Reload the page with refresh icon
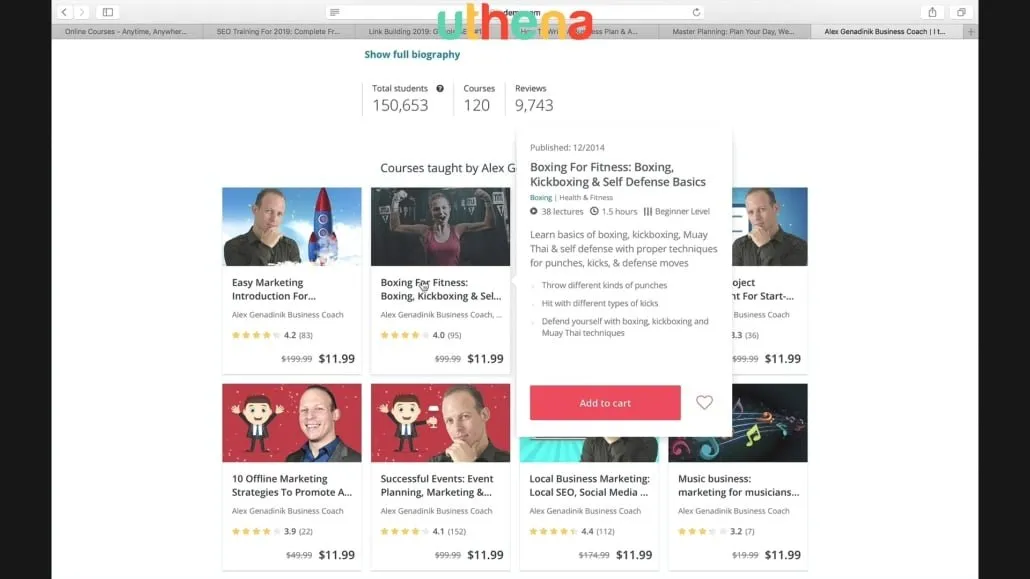1030x579 pixels. coord(696,12)
